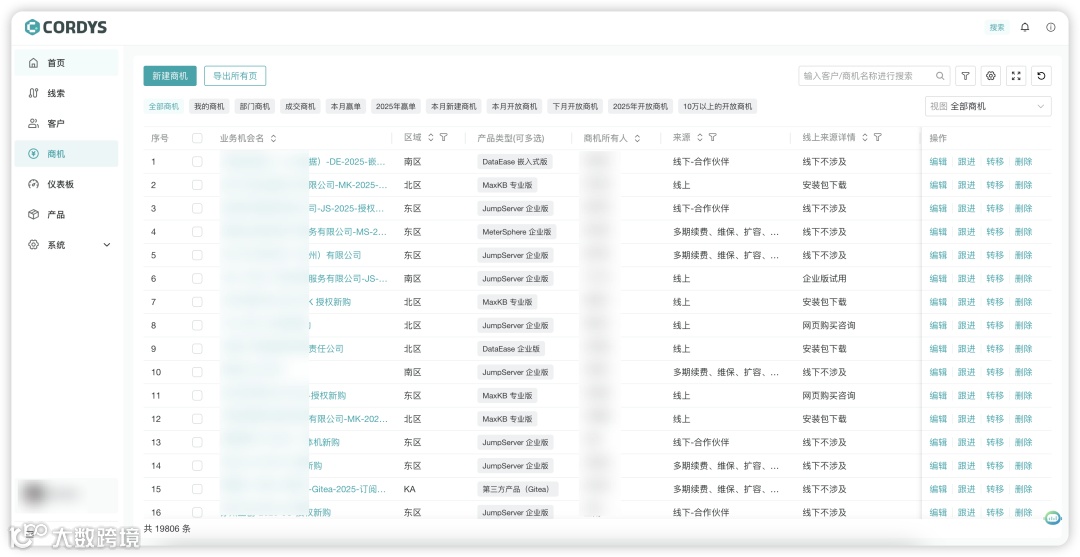Select the 本月新建商机 filter tab
The image size is (1080, 557).
[453, 107]
